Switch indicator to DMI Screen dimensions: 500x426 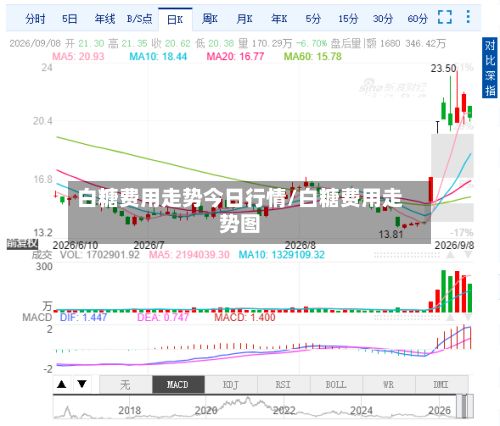tap(442, 385)
